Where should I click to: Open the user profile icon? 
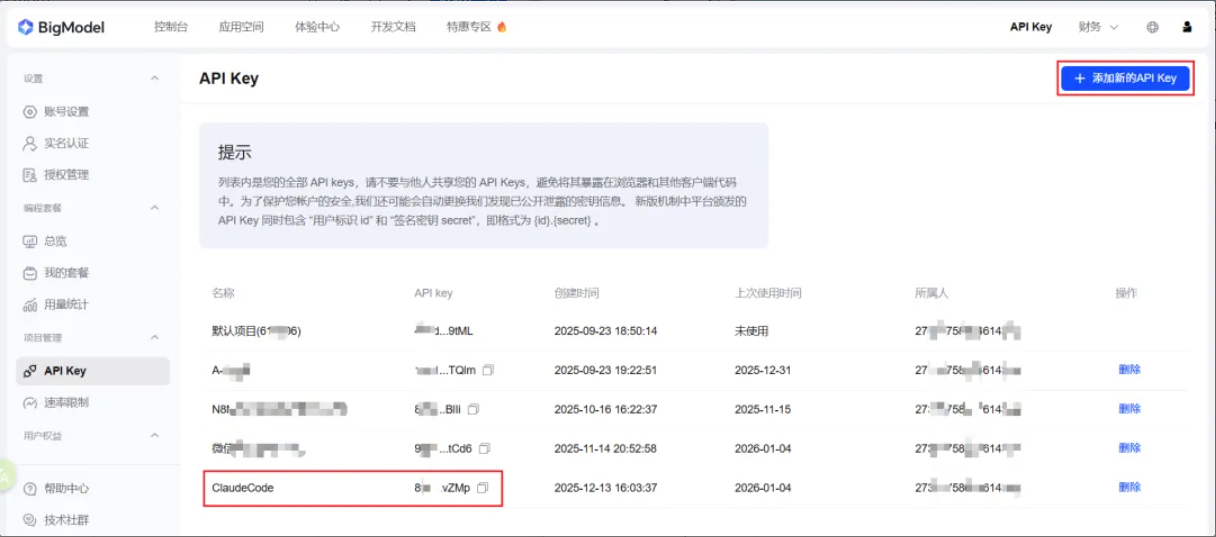click(1187, 27)
